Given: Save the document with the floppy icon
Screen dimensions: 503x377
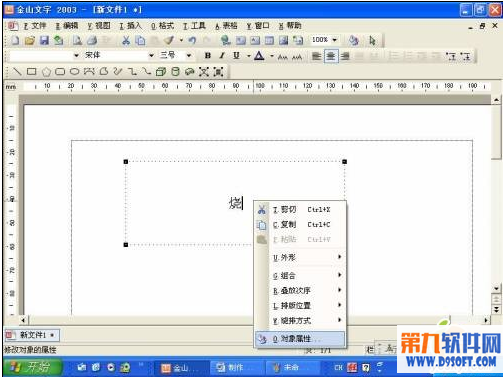Looking at the screenshot, I should (44, 40).
